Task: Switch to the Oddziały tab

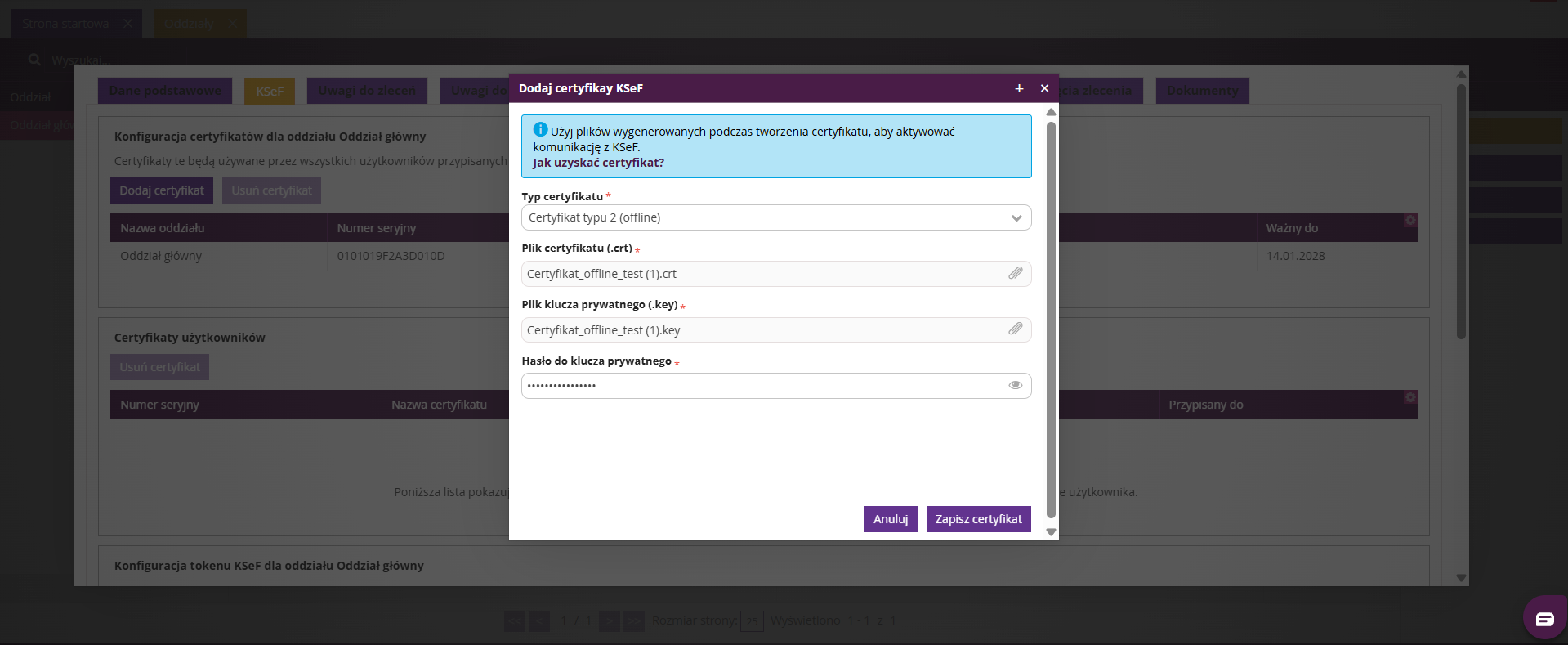Action: (x=189, y=24)
